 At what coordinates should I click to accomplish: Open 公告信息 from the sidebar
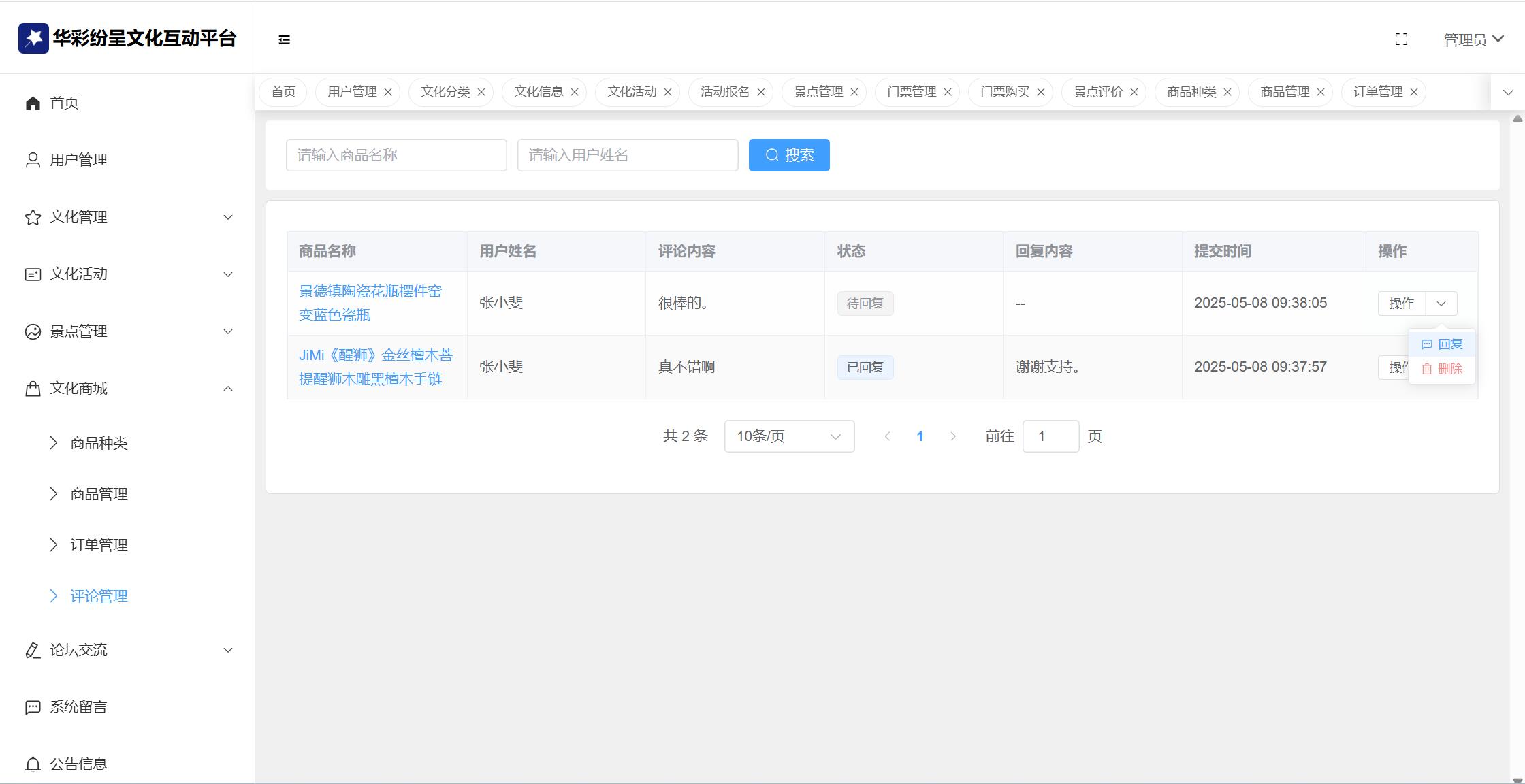tap(78, 764)
